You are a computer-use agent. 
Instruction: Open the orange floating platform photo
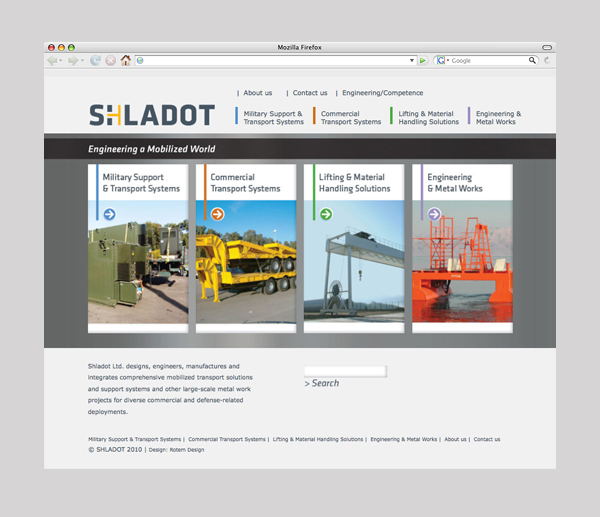point(462,262)
